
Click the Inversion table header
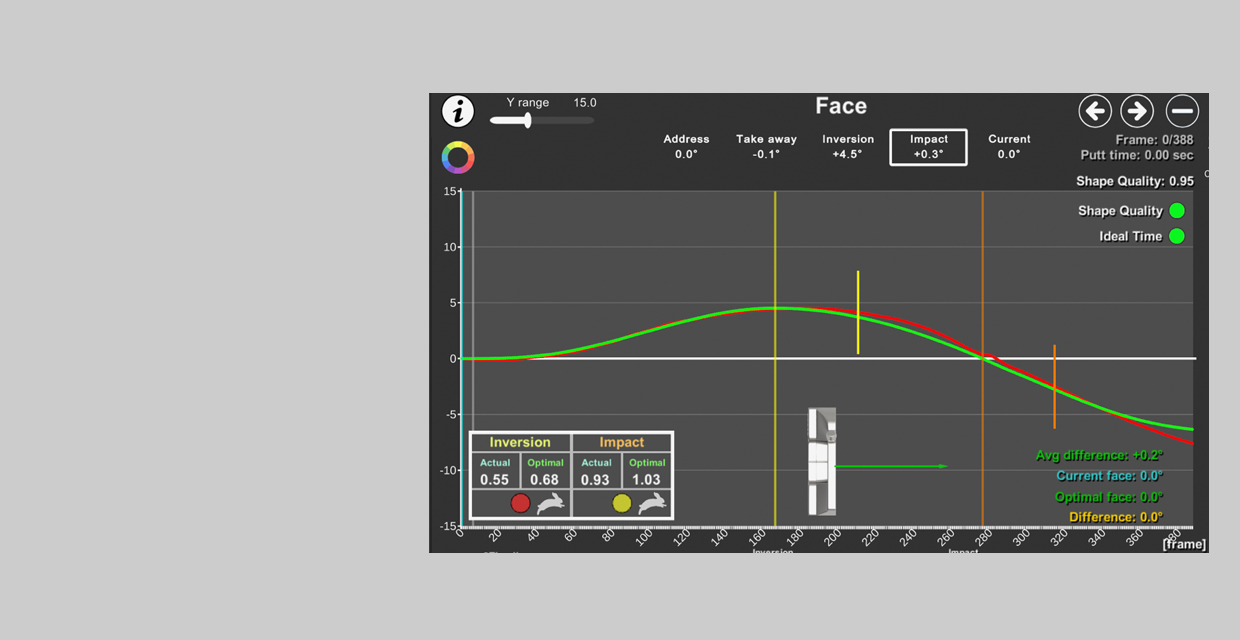click(520, 442)
